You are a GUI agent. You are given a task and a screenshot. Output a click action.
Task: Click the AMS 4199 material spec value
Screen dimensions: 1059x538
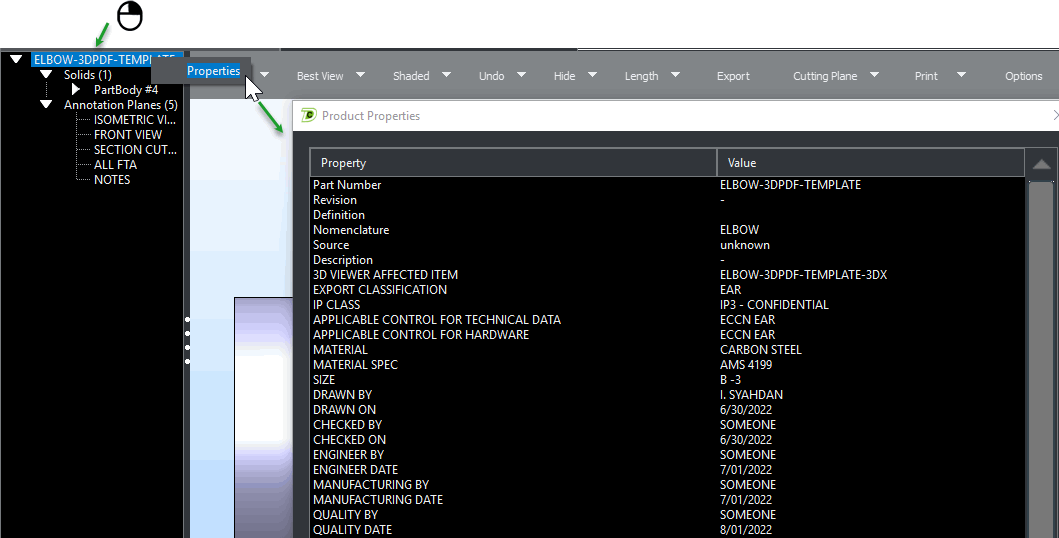coord(746,364)
